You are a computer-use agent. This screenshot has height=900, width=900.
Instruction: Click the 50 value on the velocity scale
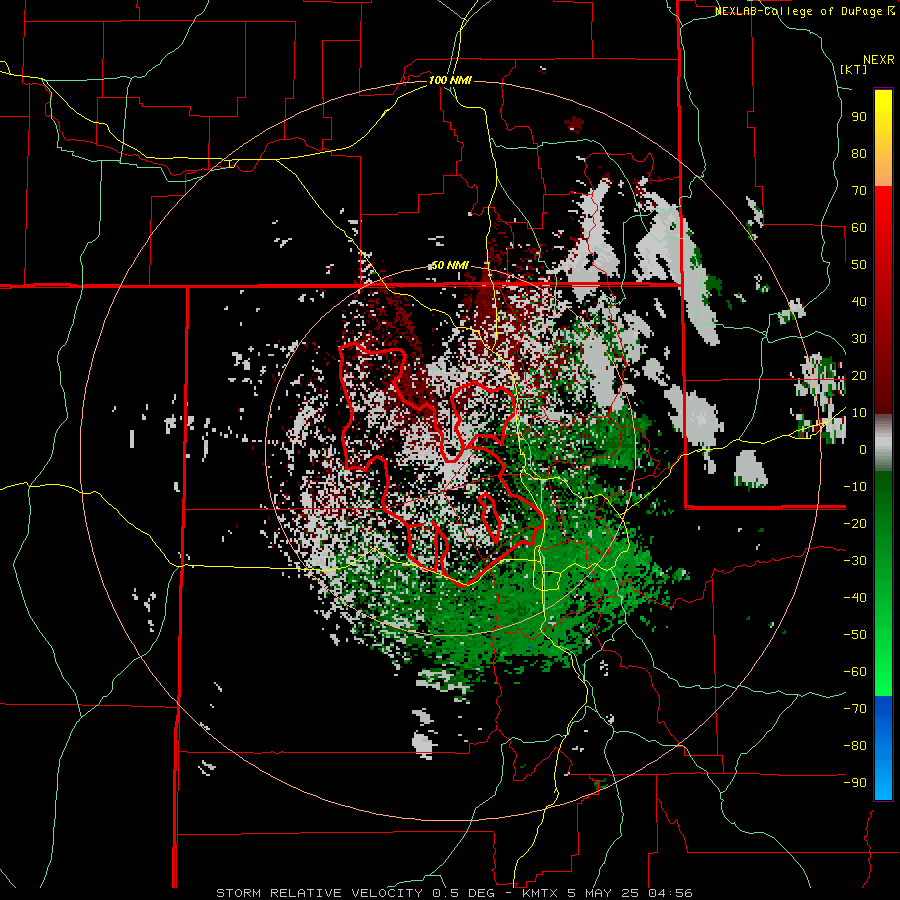pyautogui.click(x=859, y=265)
